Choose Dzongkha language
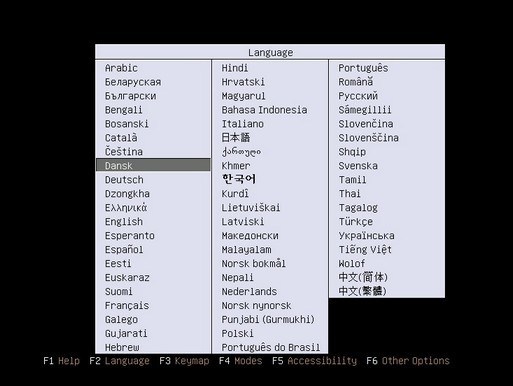 pos(127,194)
